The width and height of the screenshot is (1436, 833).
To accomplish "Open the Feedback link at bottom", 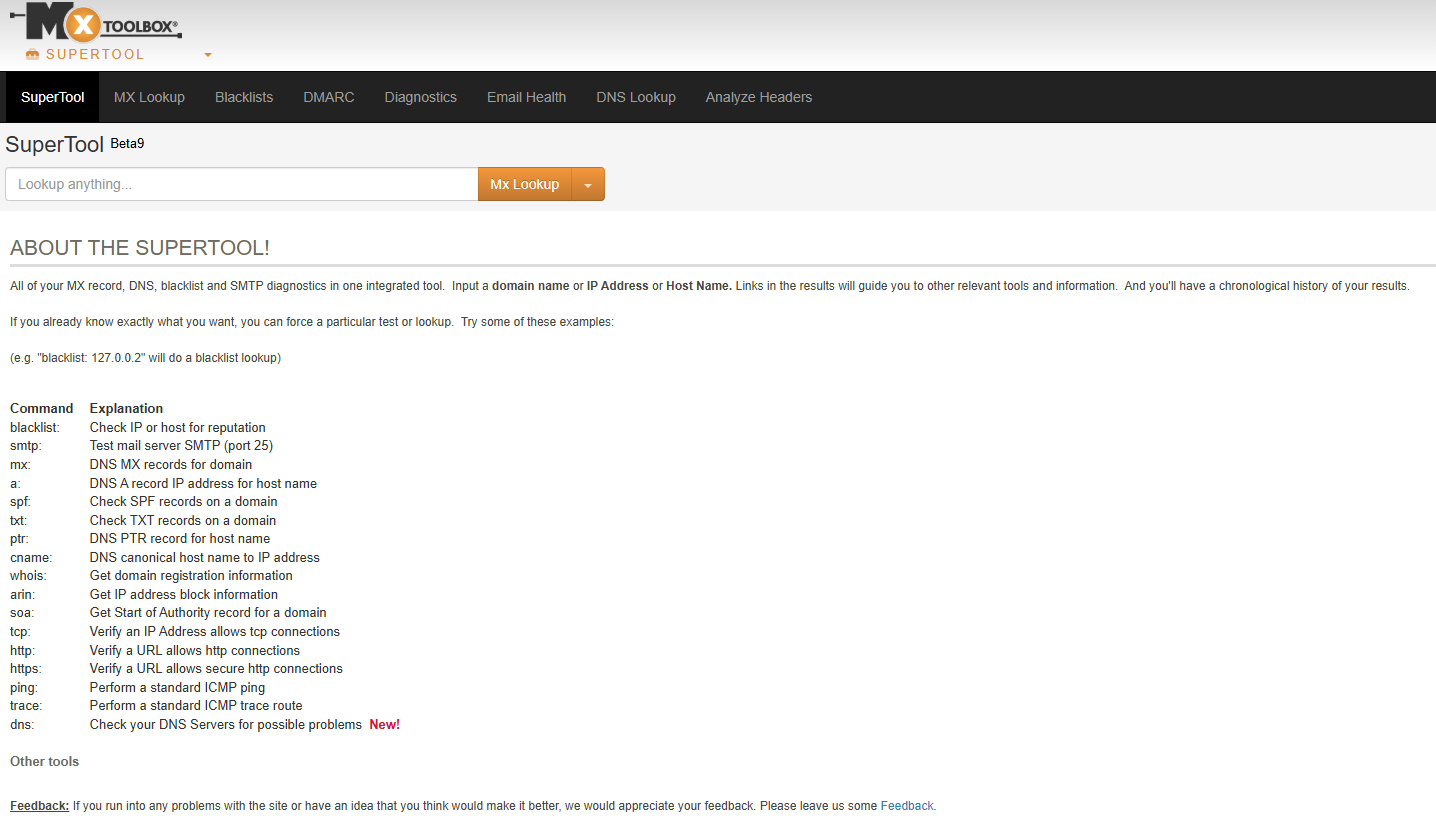I will (x=907, y=805).
